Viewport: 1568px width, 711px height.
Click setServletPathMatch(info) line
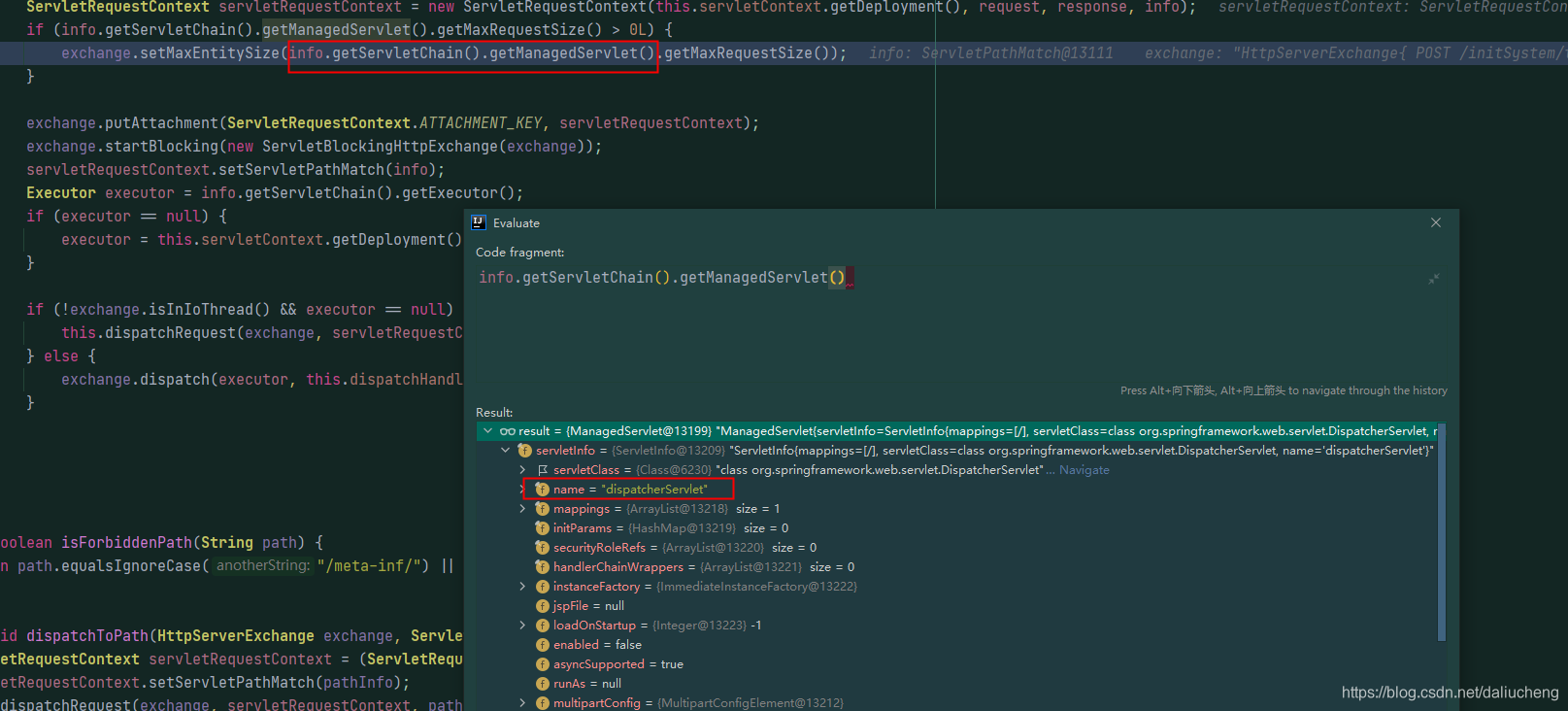click(x=235, y=169)
